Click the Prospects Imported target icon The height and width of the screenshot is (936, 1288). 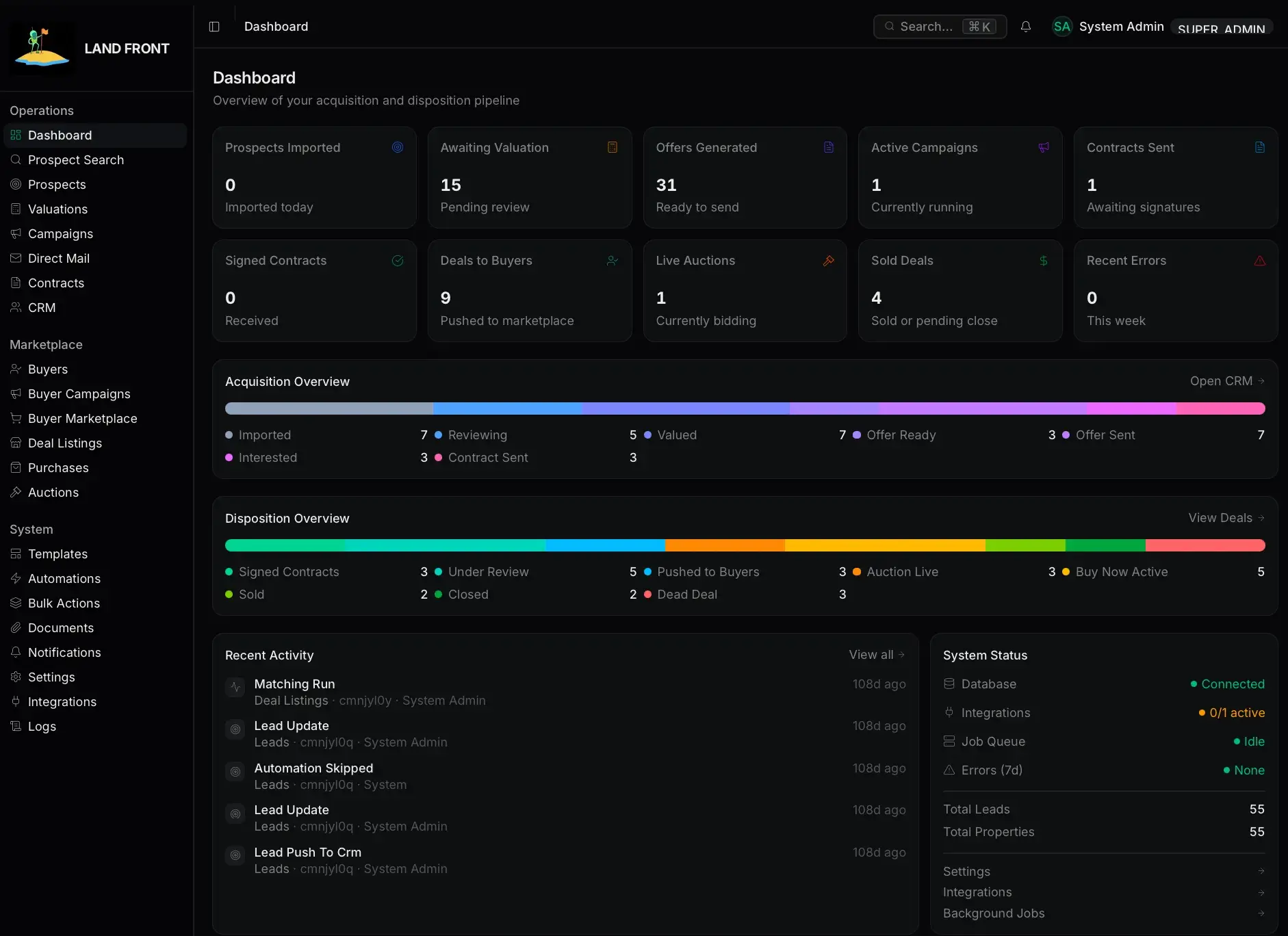[x=398, y=147]
